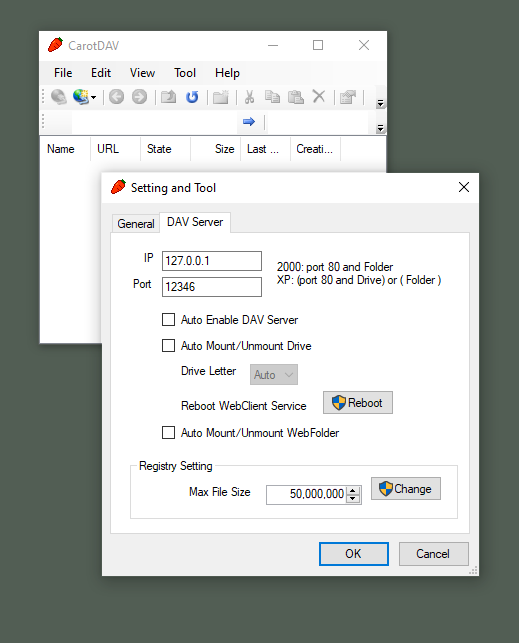
Task: Click Cancel in Setting and Tool dialog
Action: pyautogui.click(x=434, y=554)
